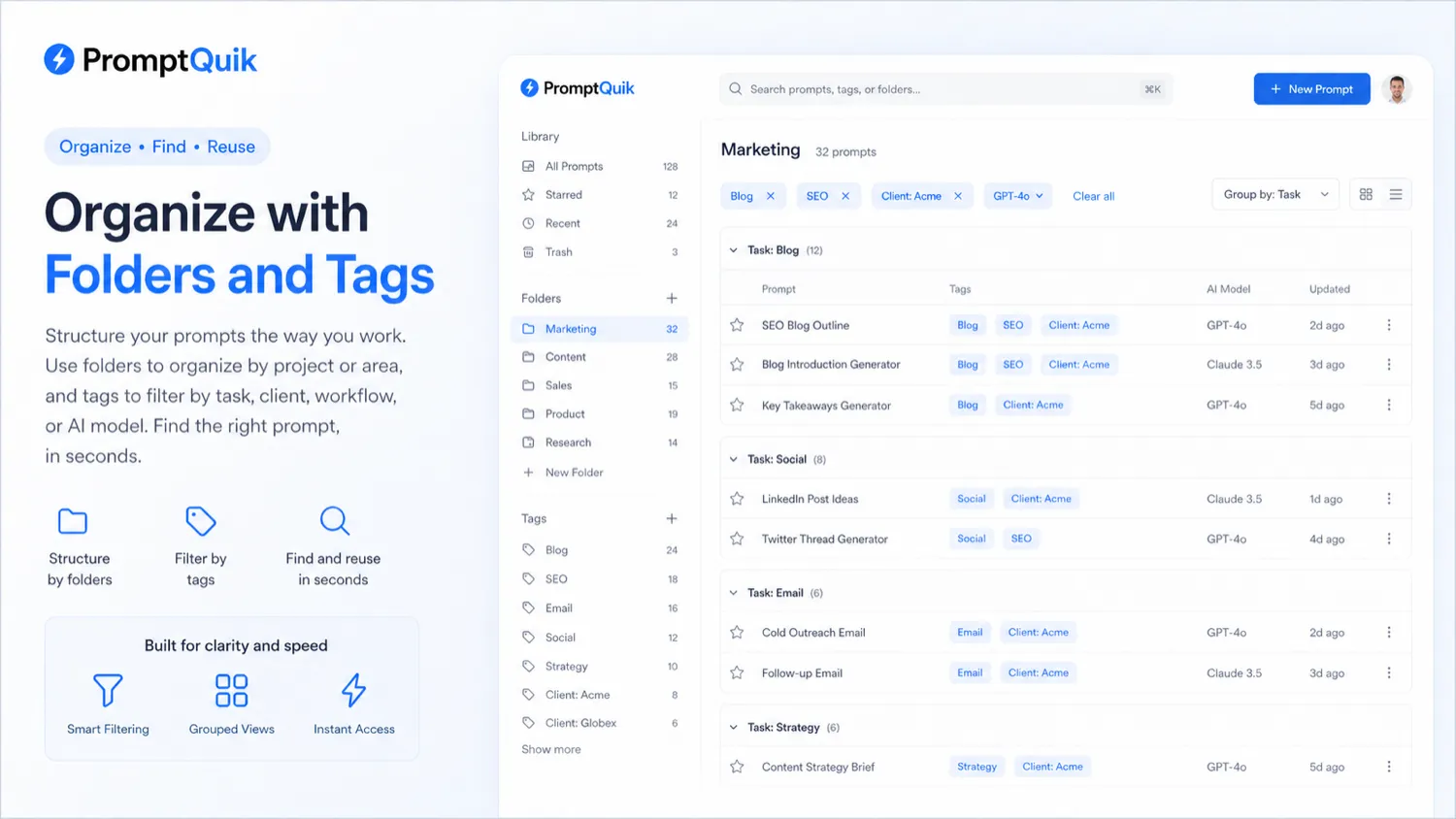
Task: Collapse the Task: Social group
Action: click(x=734, y=459)
